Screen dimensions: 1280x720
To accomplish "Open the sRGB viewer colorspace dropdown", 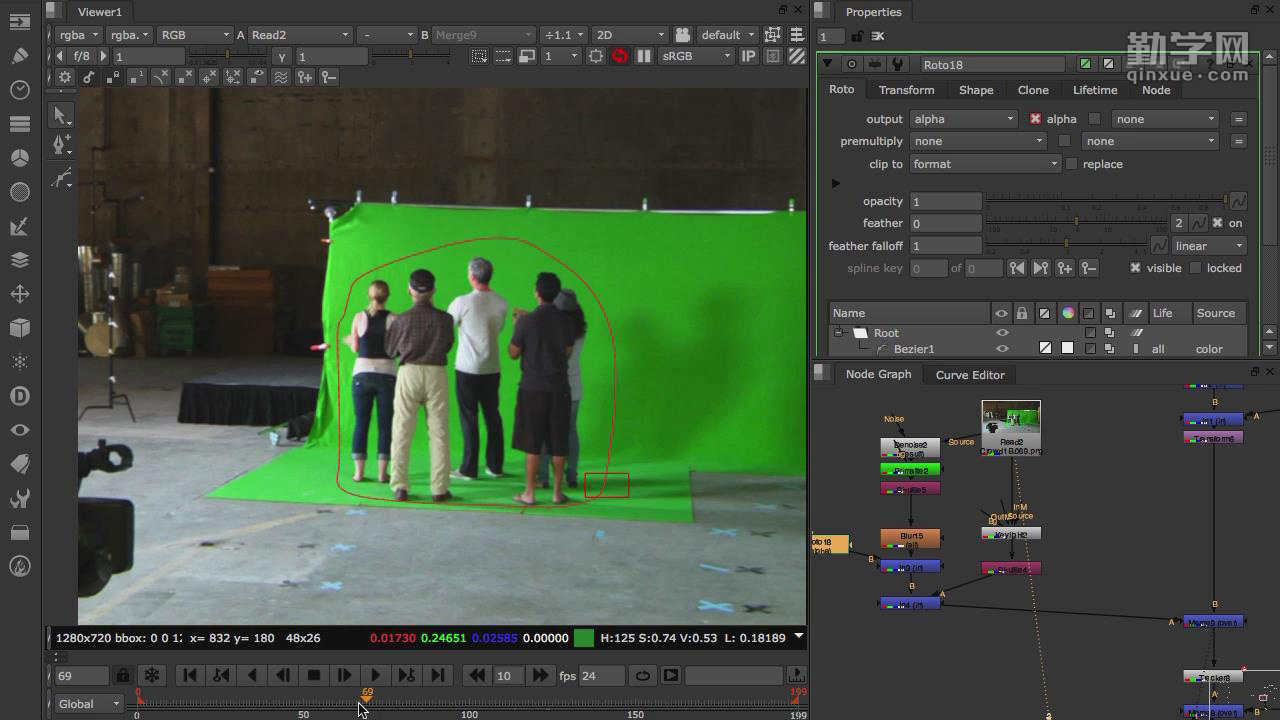I will [x=696, y=56].
